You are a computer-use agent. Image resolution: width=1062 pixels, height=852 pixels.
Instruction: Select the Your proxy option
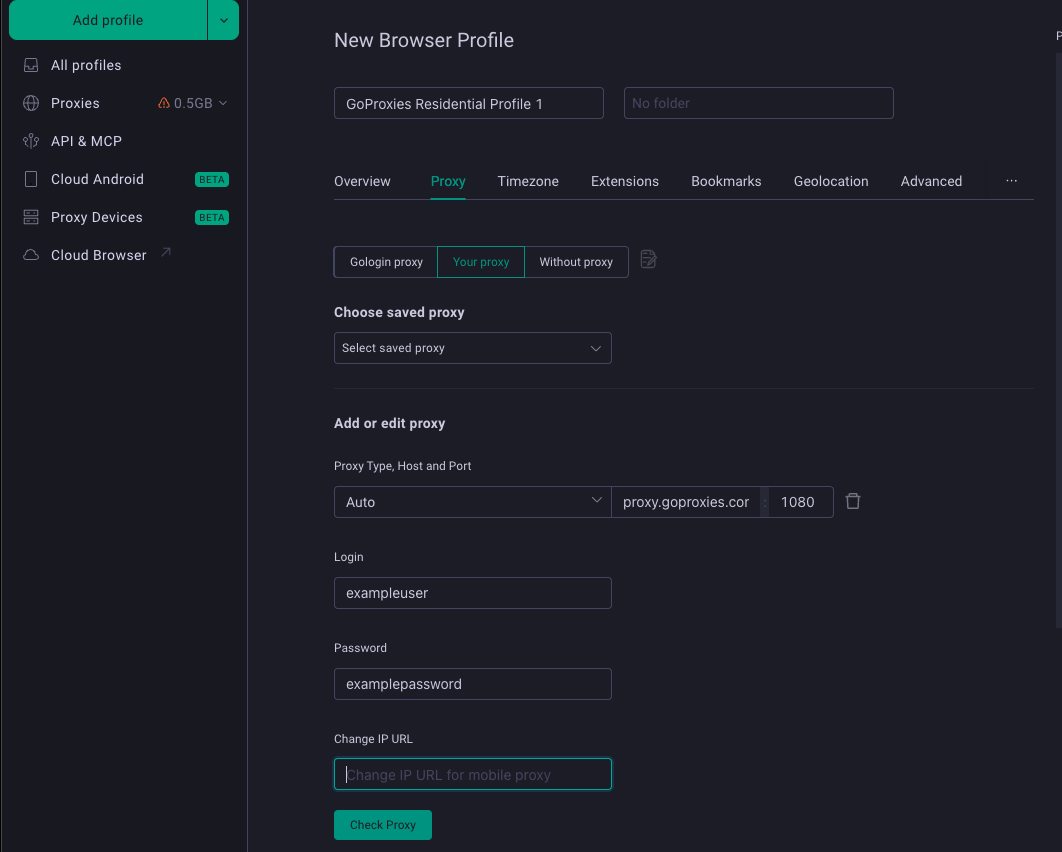pyautogui.click(x=481, y=262)
